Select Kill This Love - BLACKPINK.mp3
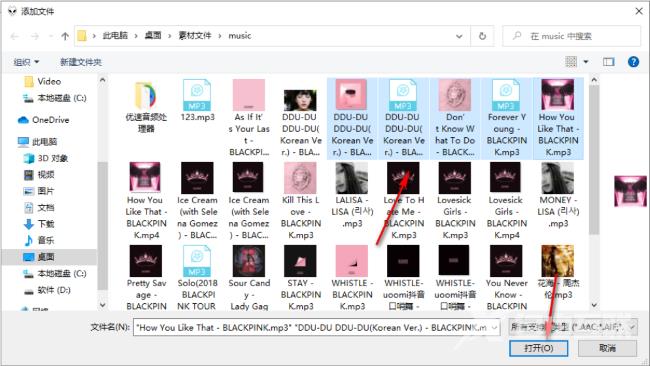 [300, 201]
